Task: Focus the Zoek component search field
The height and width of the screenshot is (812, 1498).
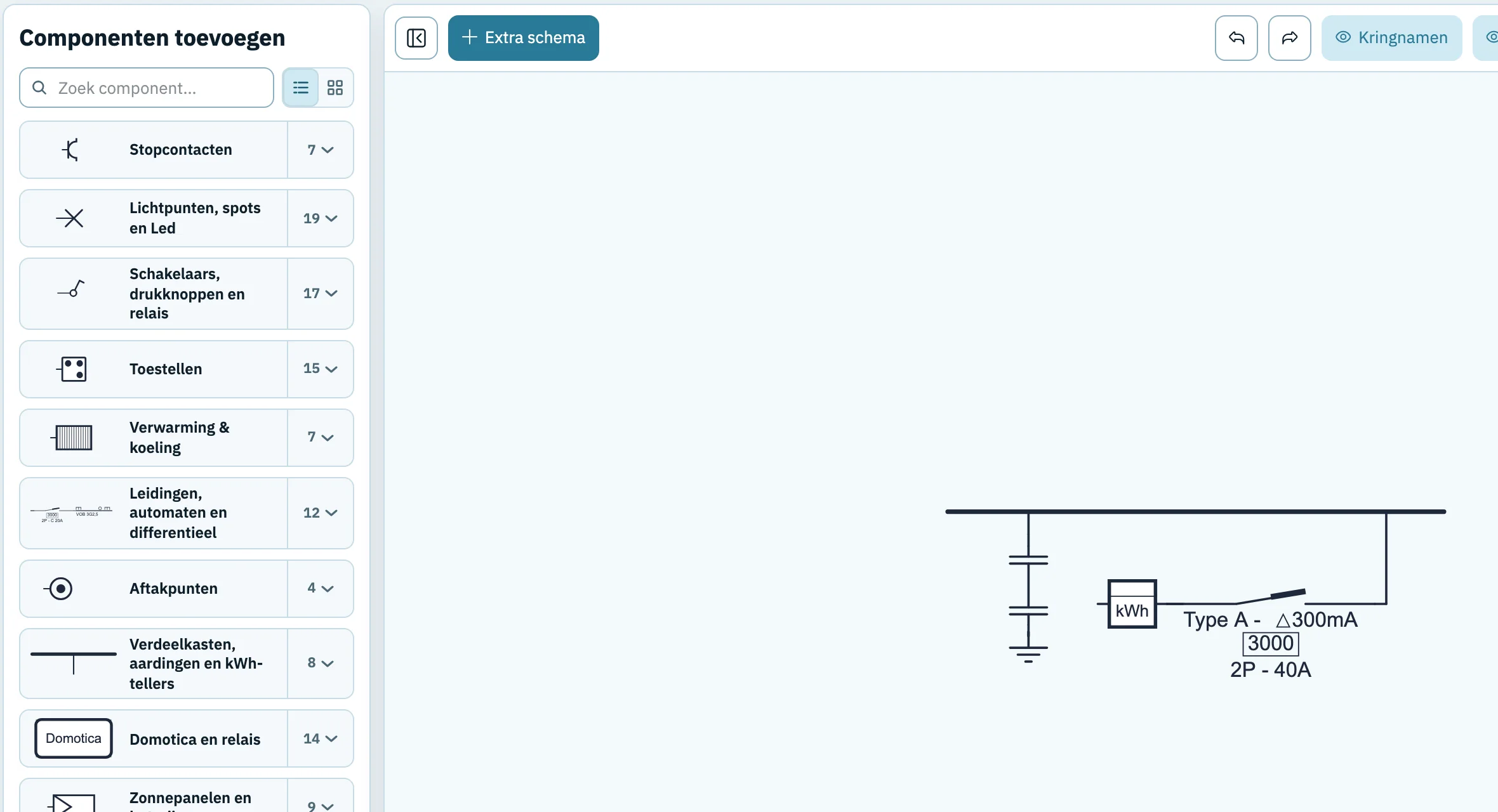Action: coord(147,88)
